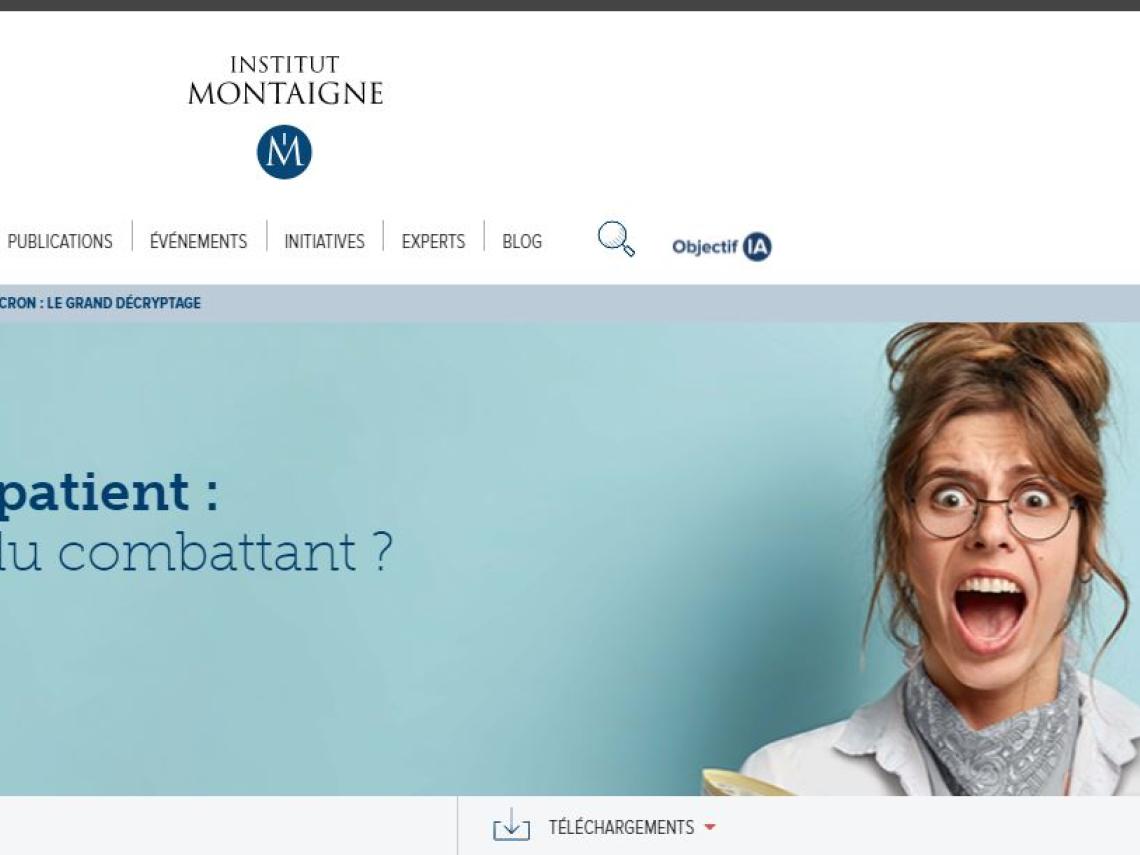Open the Événements menu item
This screenshot has height=855, width=1140.
click(x=198, y=241)
